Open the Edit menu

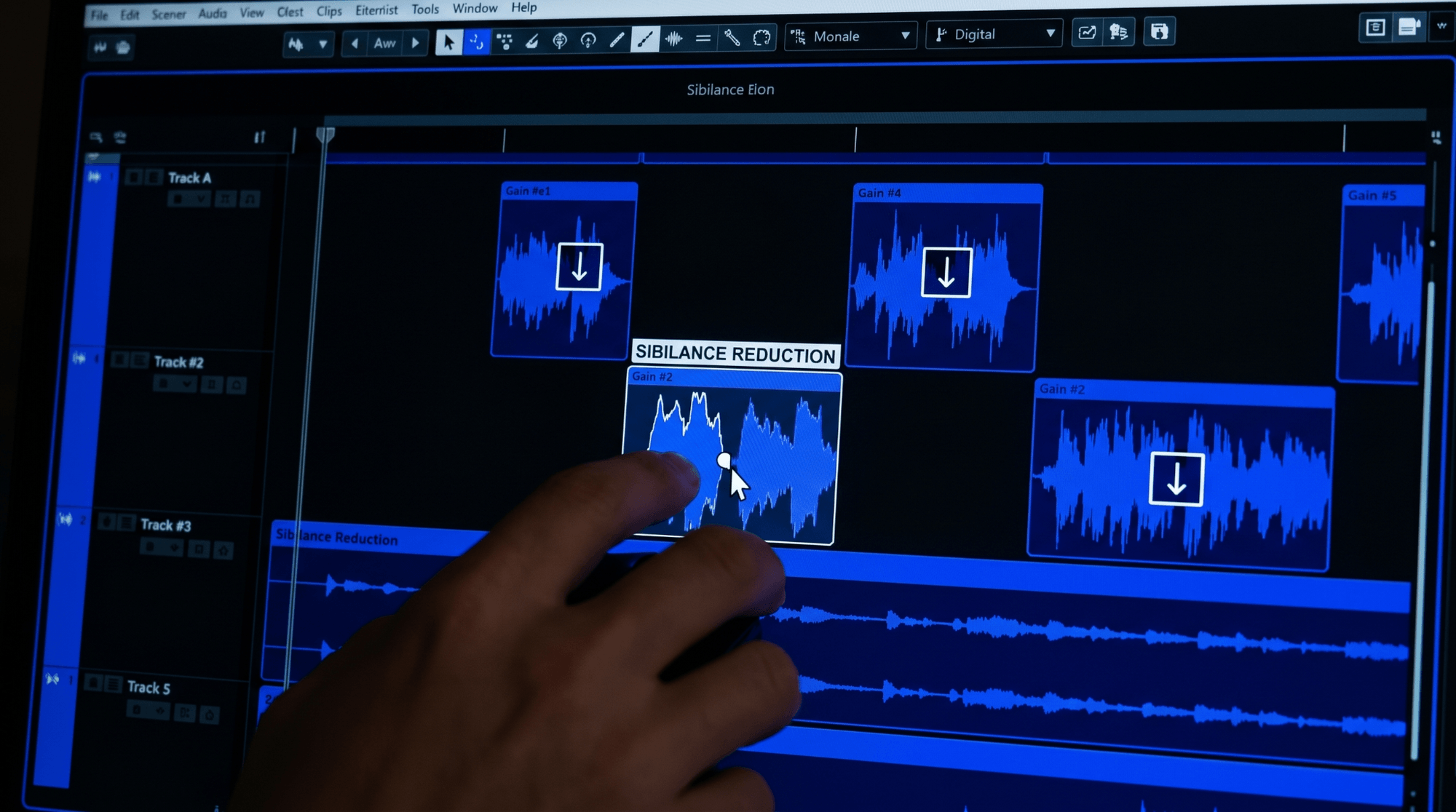point(130,15)
